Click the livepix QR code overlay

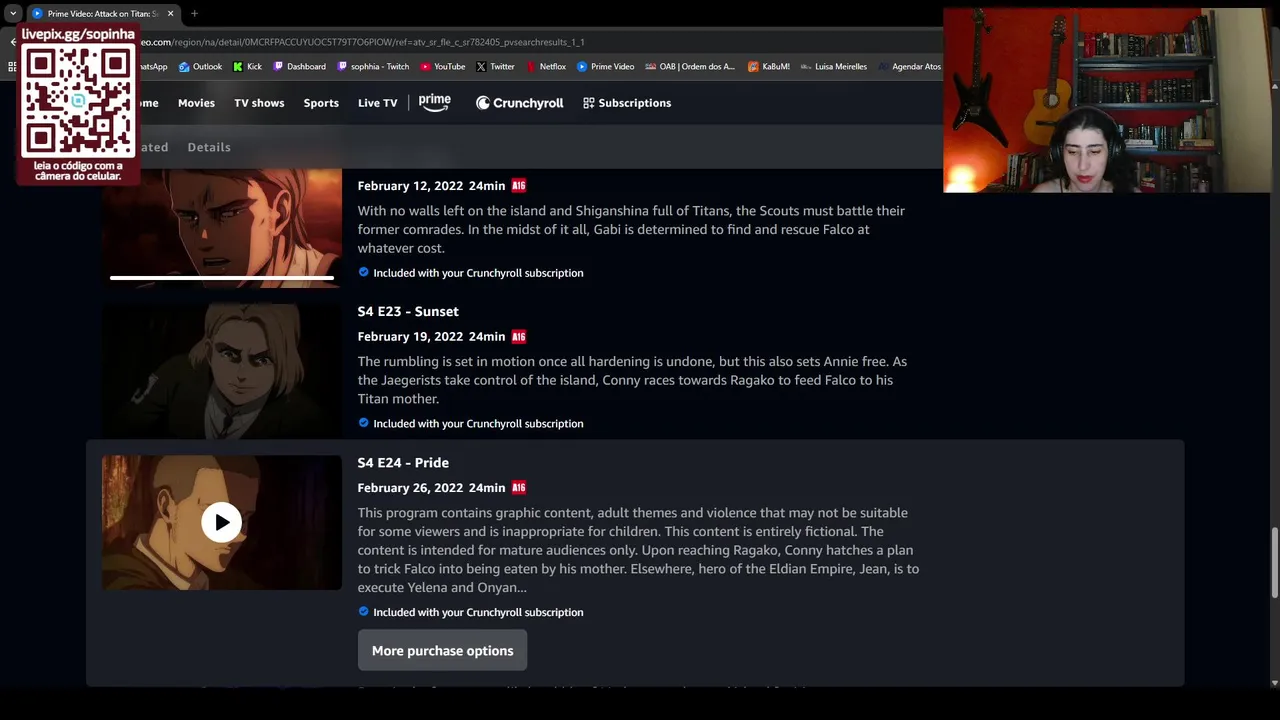coord(78,103)
